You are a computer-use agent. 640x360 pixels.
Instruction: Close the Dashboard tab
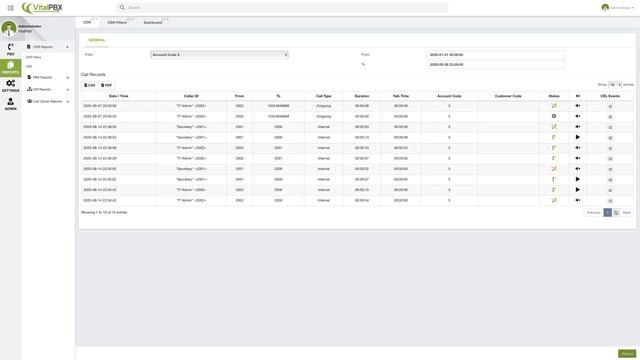tap(167, 19)
